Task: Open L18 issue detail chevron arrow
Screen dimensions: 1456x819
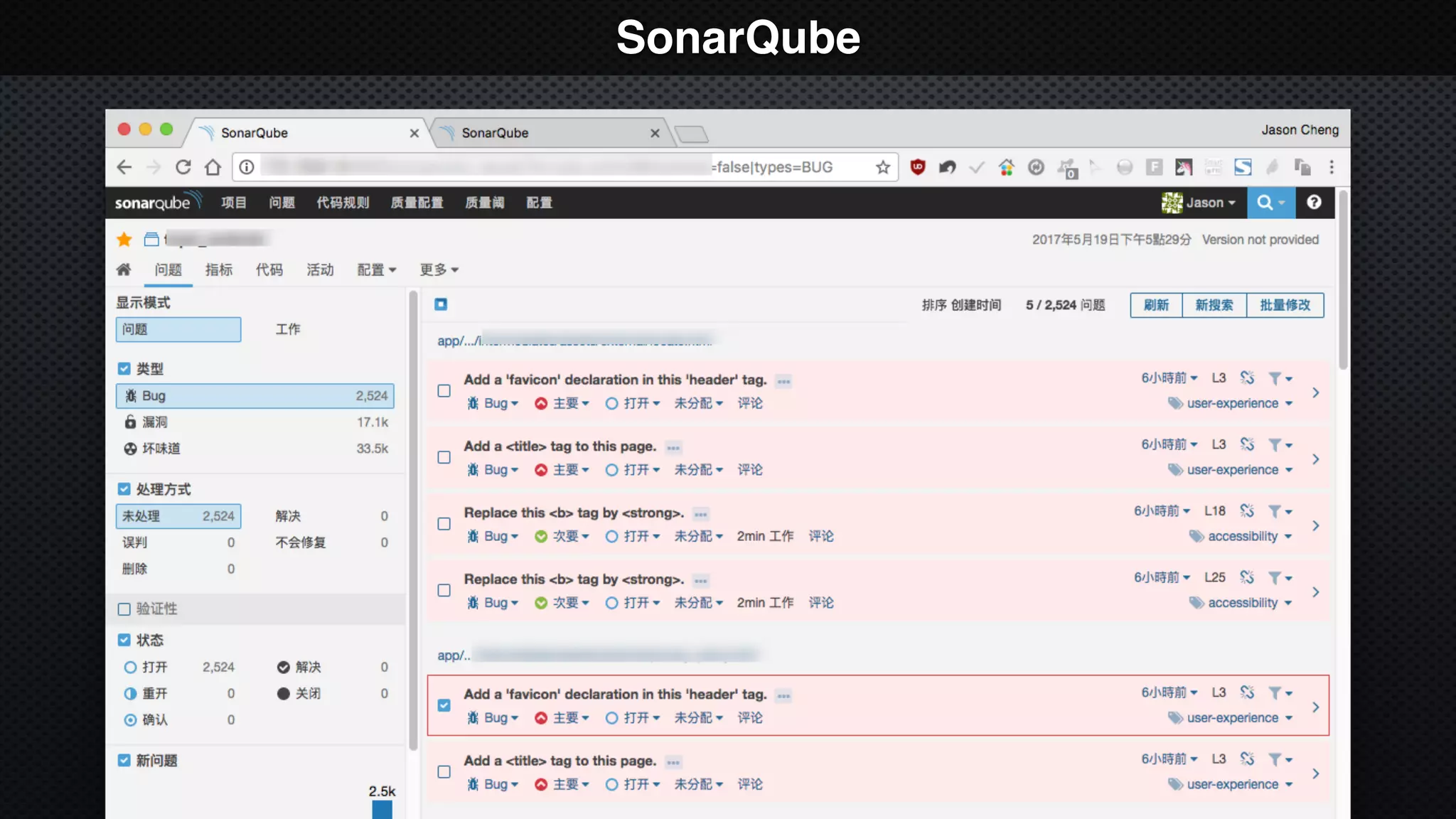Action: pos(1316,525)
